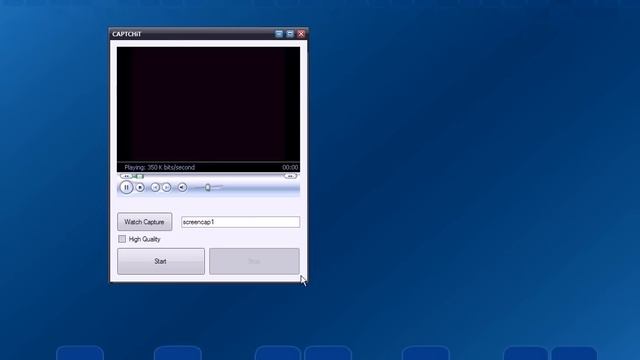Screen dimensions: 640x360
Task: Click the black video preview area
Action: 208,104
